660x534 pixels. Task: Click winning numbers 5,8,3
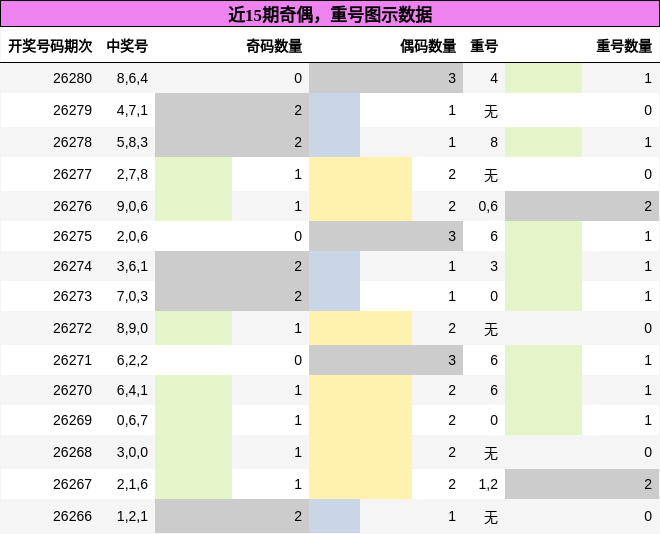(132, 142)
